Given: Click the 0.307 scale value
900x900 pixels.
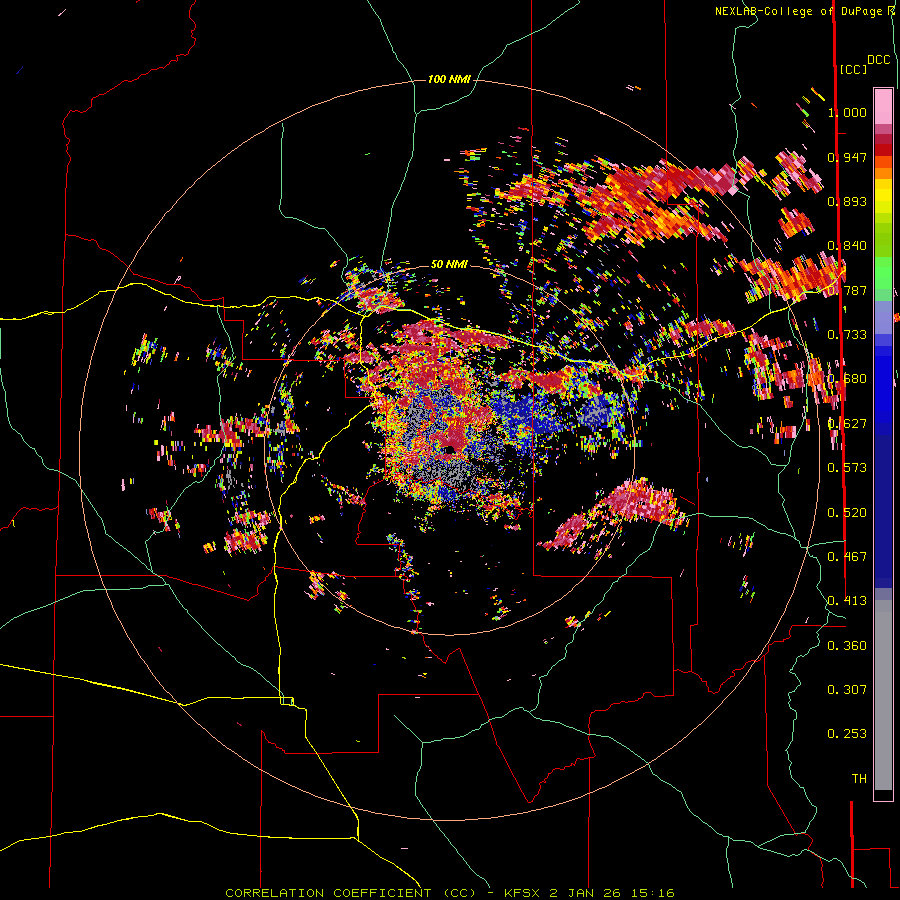Looking at the screenshot, I should [847, 690].
